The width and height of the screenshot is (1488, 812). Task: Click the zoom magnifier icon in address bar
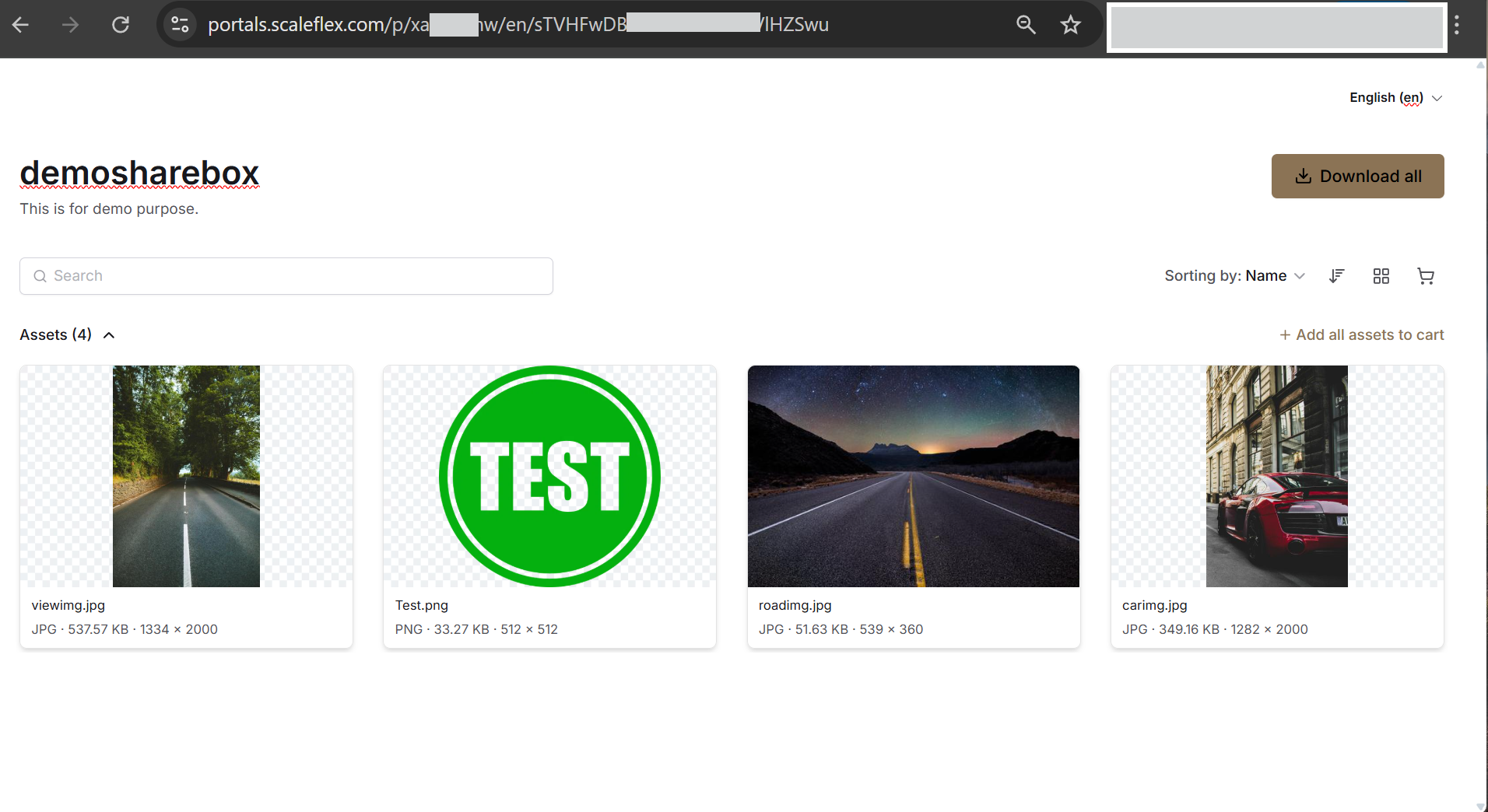pyautogui.click(x=1026, y=25)
